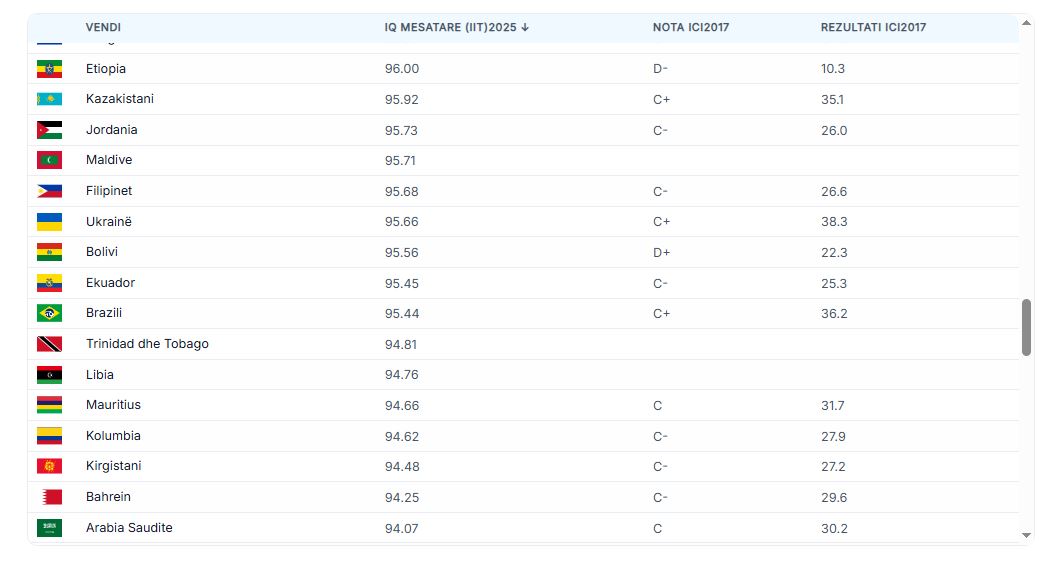
Task: Sort table by Vendi column header
Action: [x=103, y=27]
